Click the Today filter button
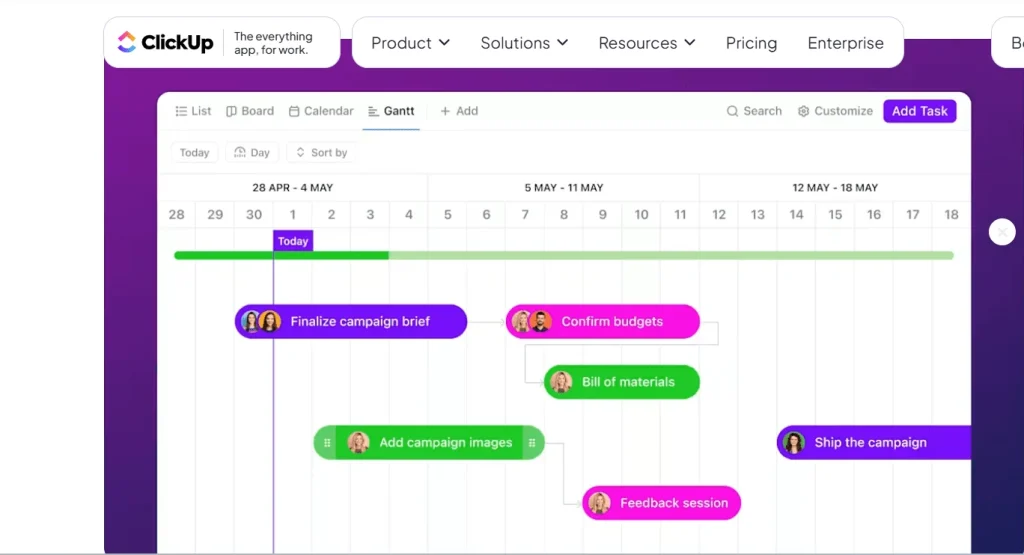Image resolution: width=1024 pixels, height=555 pixels. [x=195, y=152]
